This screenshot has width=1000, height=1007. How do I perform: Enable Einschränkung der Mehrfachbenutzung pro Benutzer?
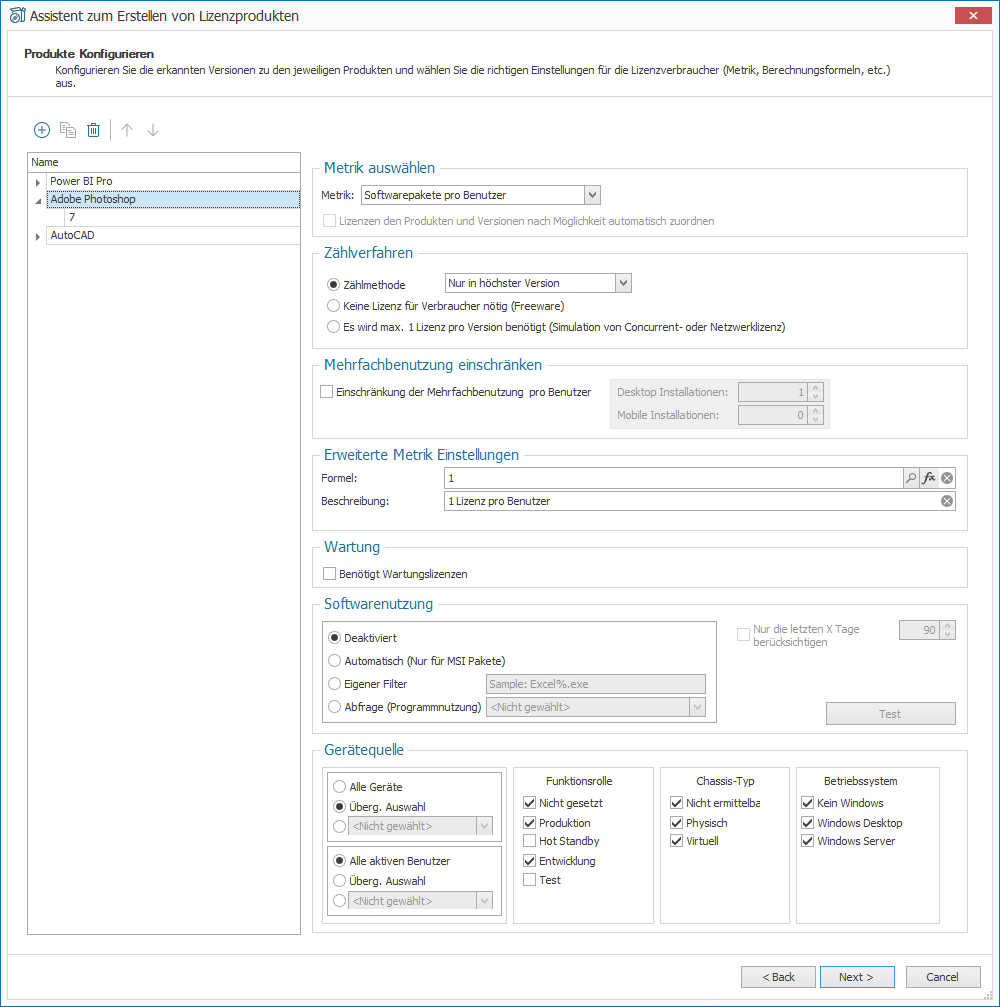click(x=326, y=392)
